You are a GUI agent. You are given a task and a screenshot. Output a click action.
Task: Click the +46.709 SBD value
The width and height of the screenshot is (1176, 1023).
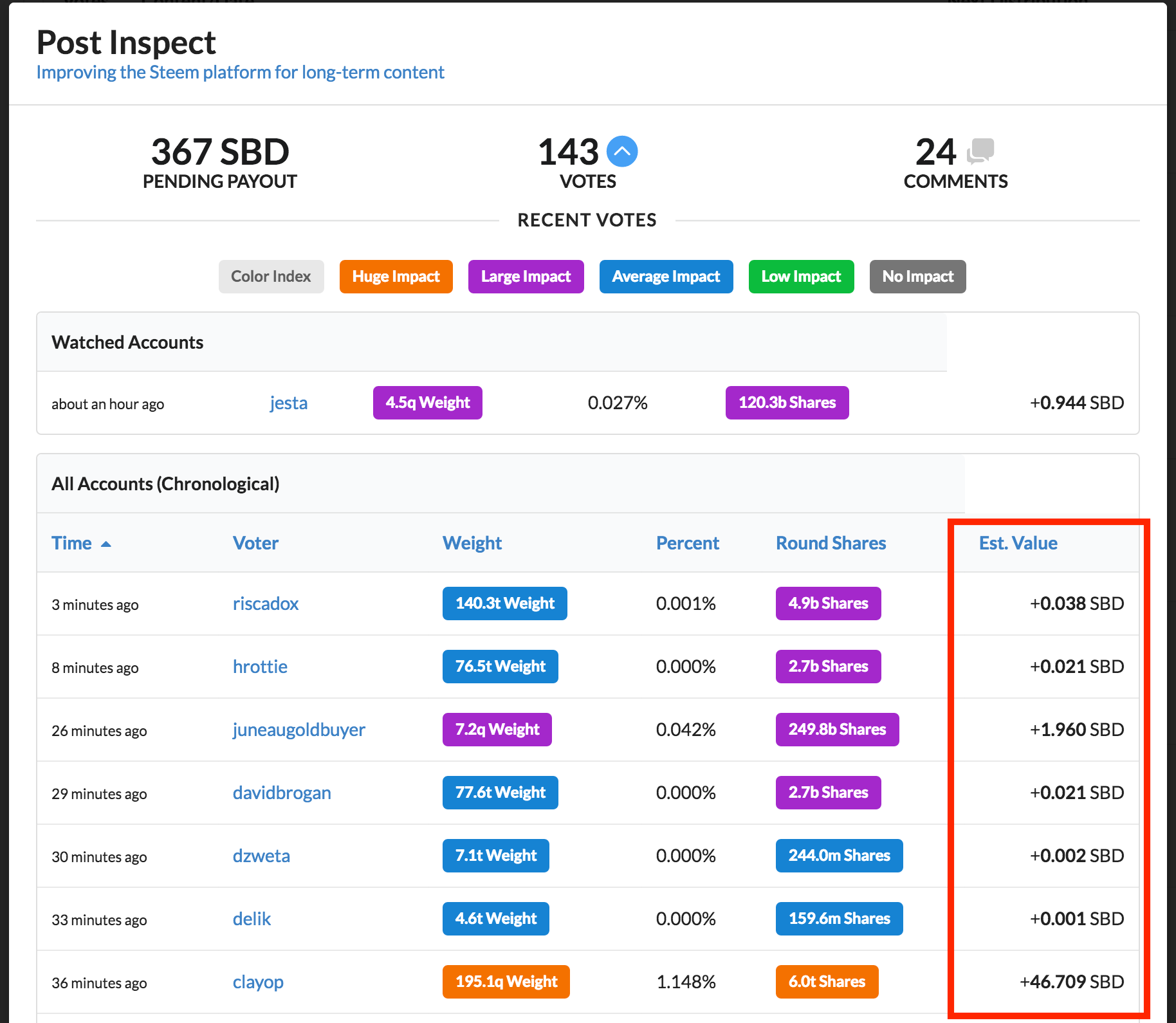(x=1072, y=982)
